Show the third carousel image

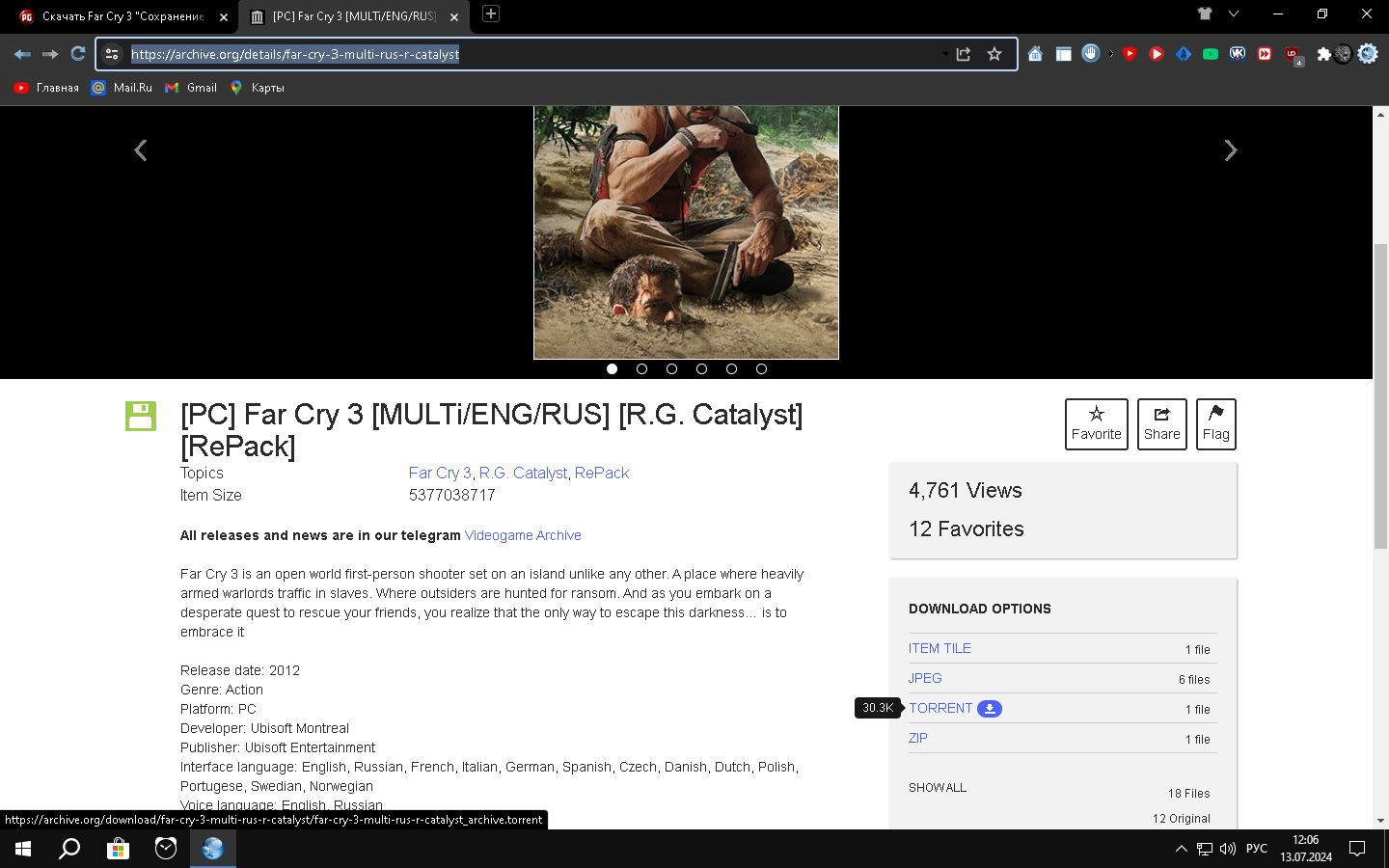click(x=671, y=369)
